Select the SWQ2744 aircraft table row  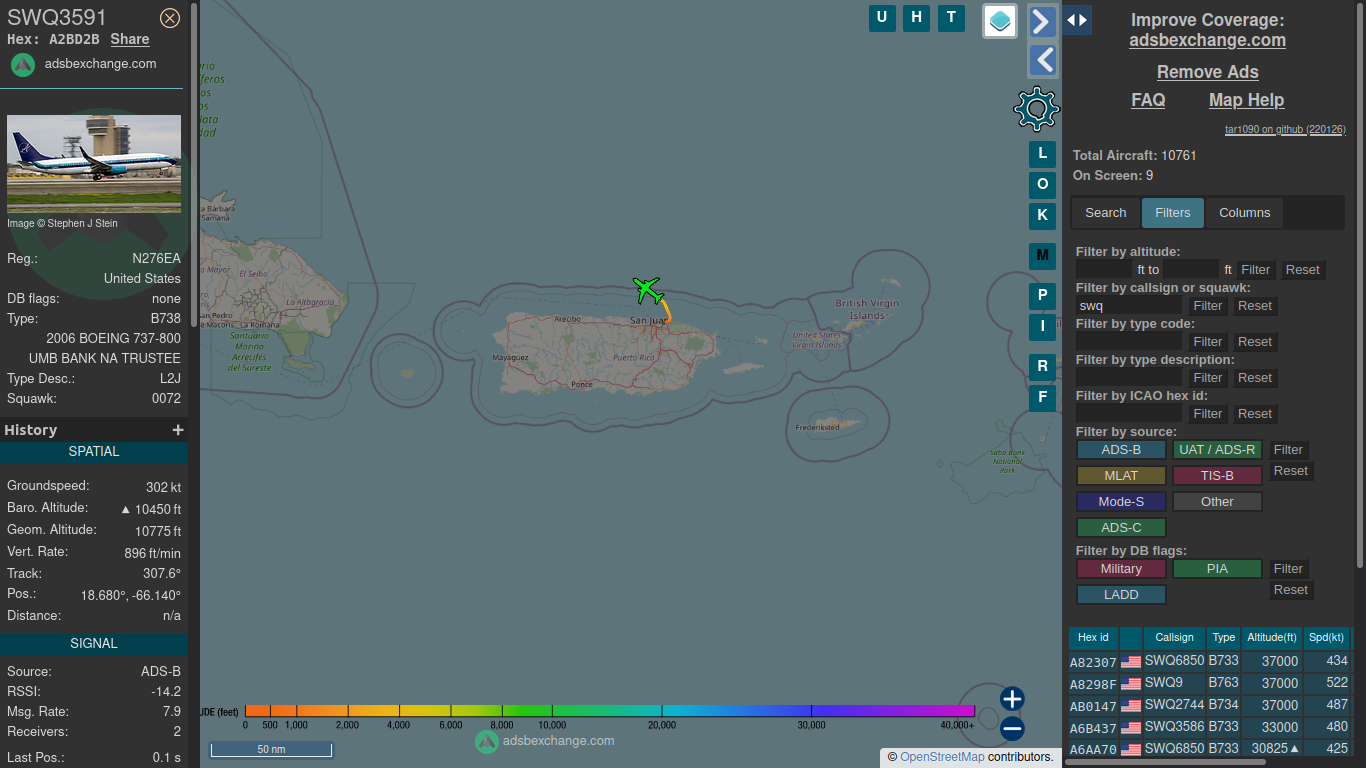click(1210, 706)
